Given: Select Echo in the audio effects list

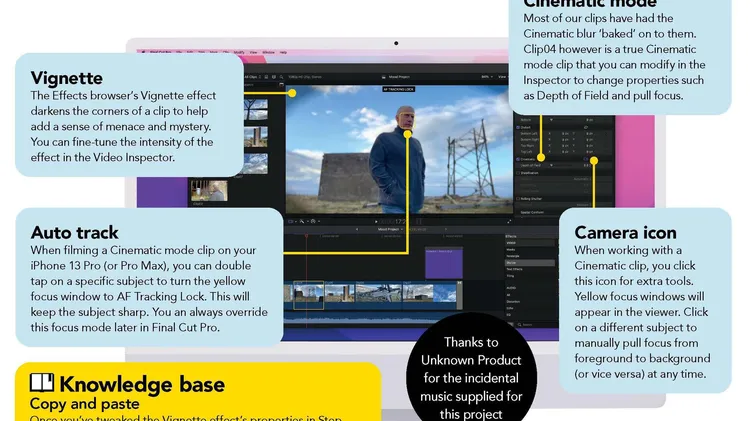Looking at the screenshot, I should 510,308.
